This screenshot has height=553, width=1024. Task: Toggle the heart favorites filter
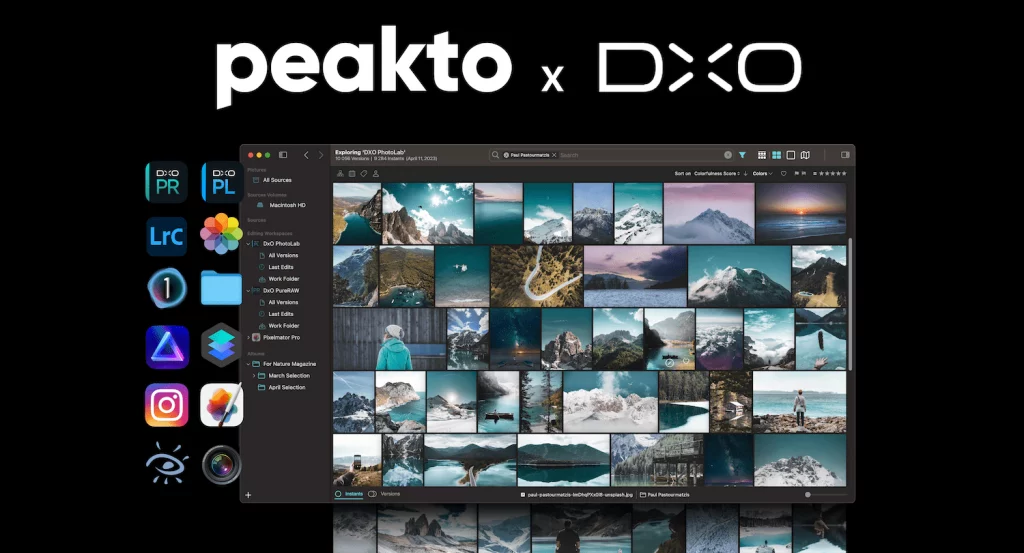[784, 174]
